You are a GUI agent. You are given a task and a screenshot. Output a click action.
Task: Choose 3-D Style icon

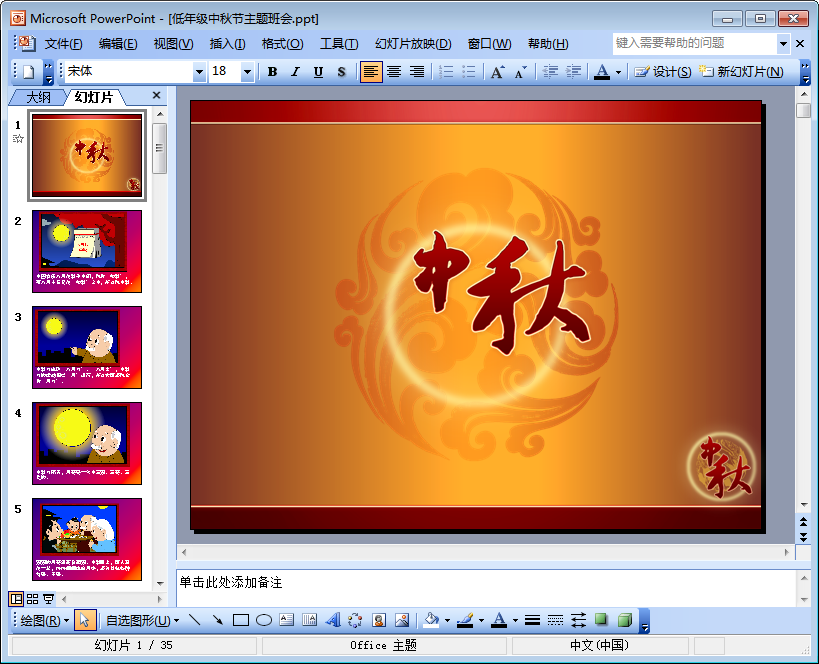click(x=625, y=620)
